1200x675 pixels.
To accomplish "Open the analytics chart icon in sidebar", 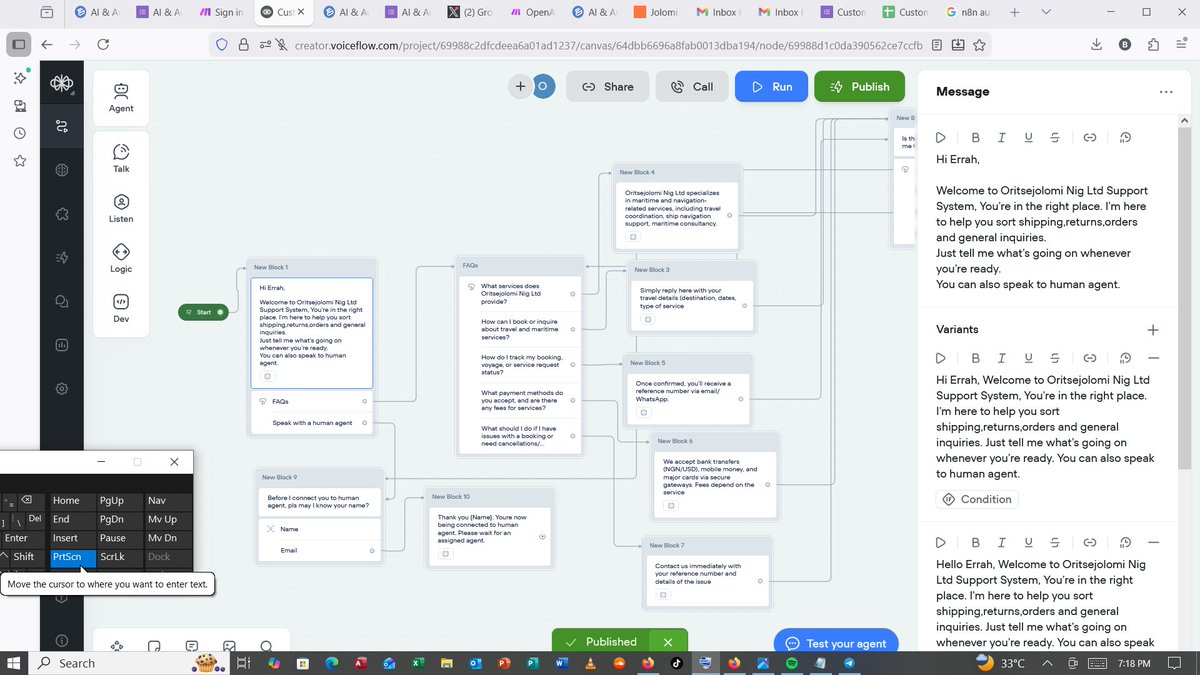I will click(x=62, y=345).
